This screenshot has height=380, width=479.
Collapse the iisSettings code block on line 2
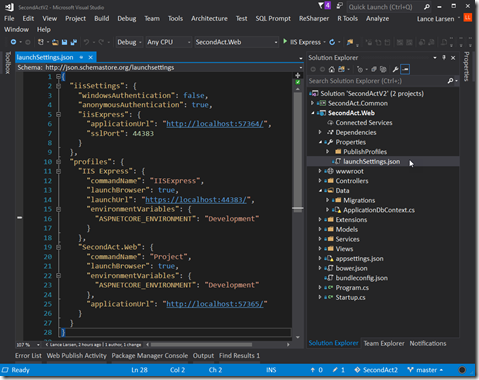[x=59, y=86]
